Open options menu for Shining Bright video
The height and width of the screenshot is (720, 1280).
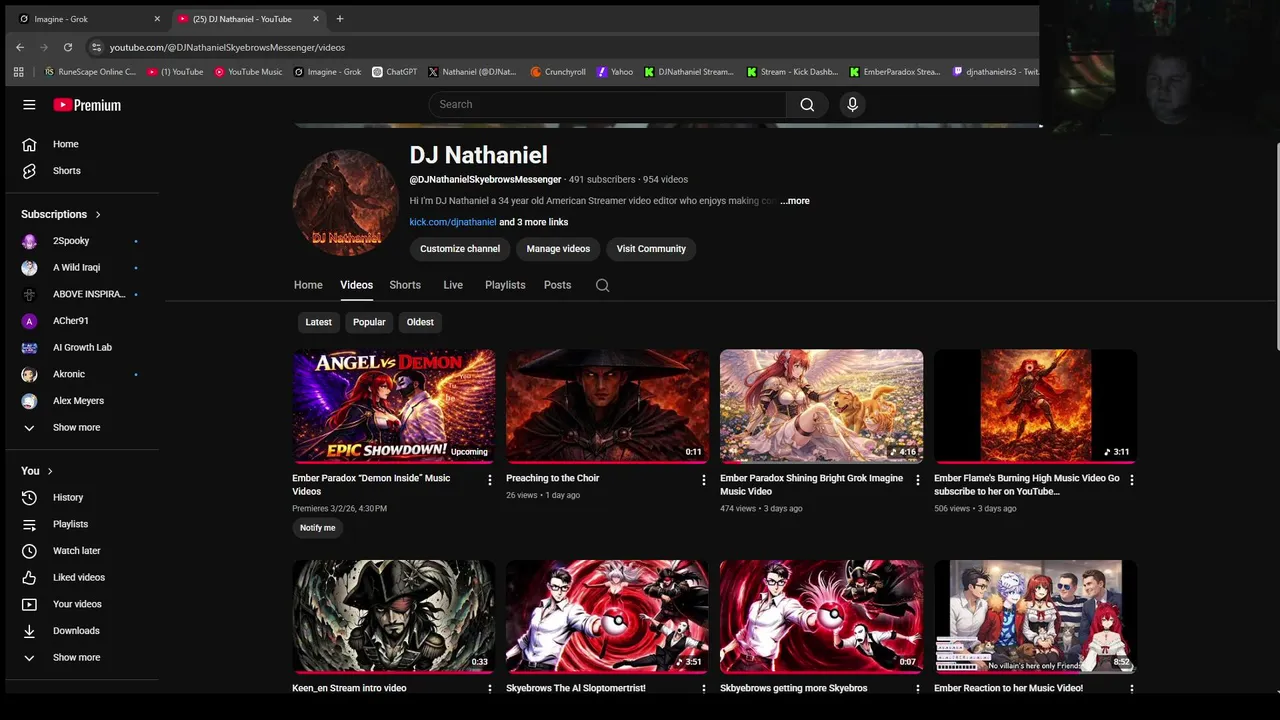[917, 480]
